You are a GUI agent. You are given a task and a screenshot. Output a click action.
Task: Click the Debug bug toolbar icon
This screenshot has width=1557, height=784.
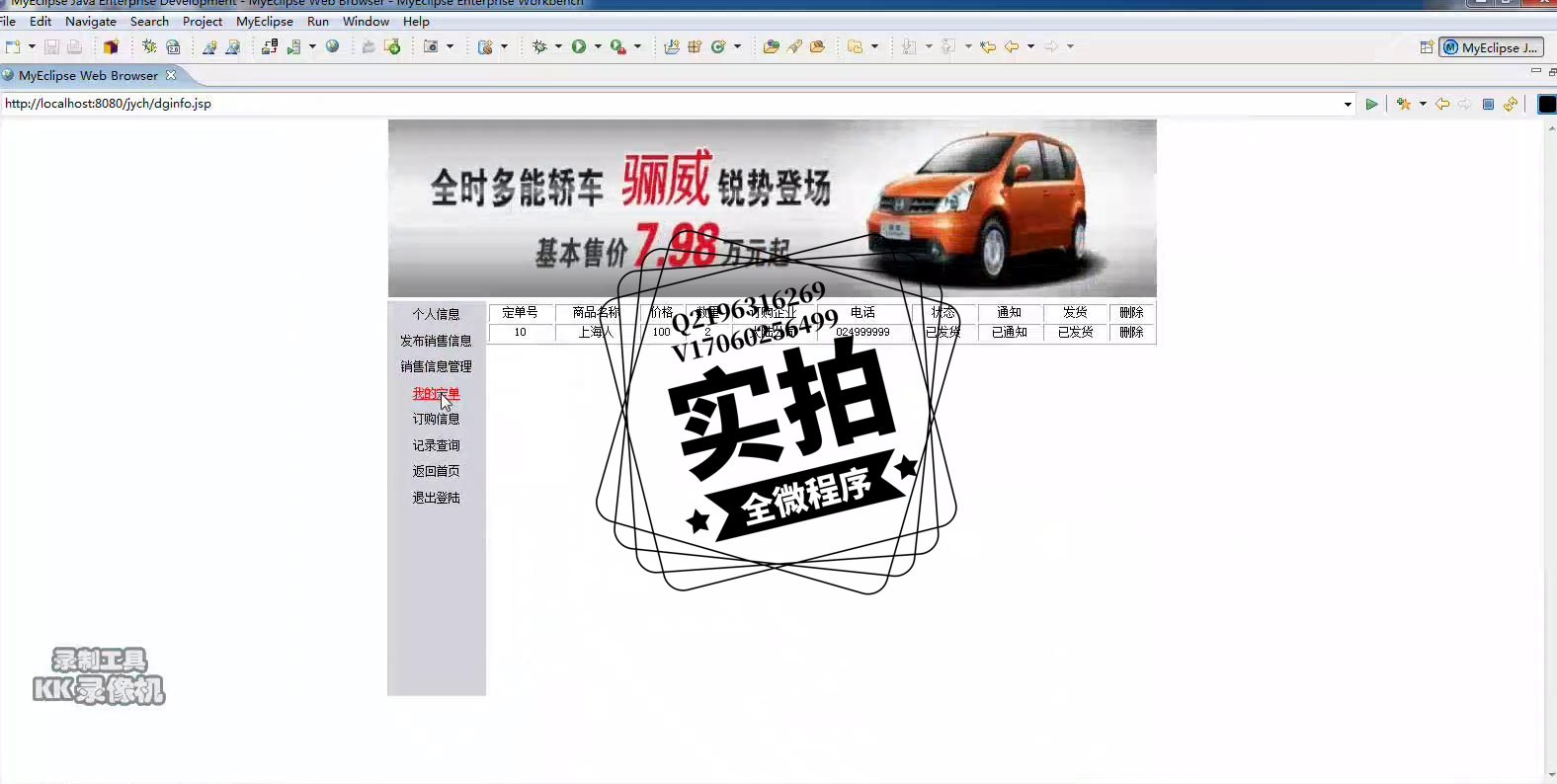tap(539, 46)
